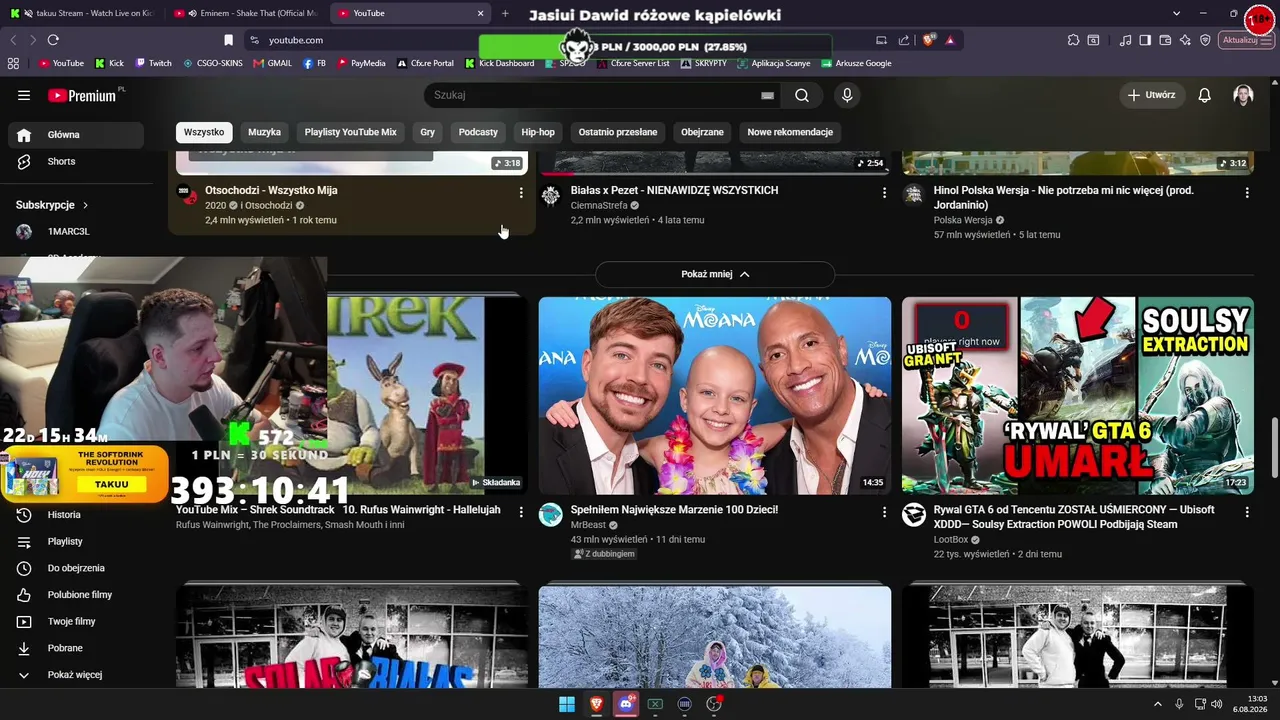Select the Obejrzane filter chip
Screen dimensions: 1280x720
click(x=702, y=132)
